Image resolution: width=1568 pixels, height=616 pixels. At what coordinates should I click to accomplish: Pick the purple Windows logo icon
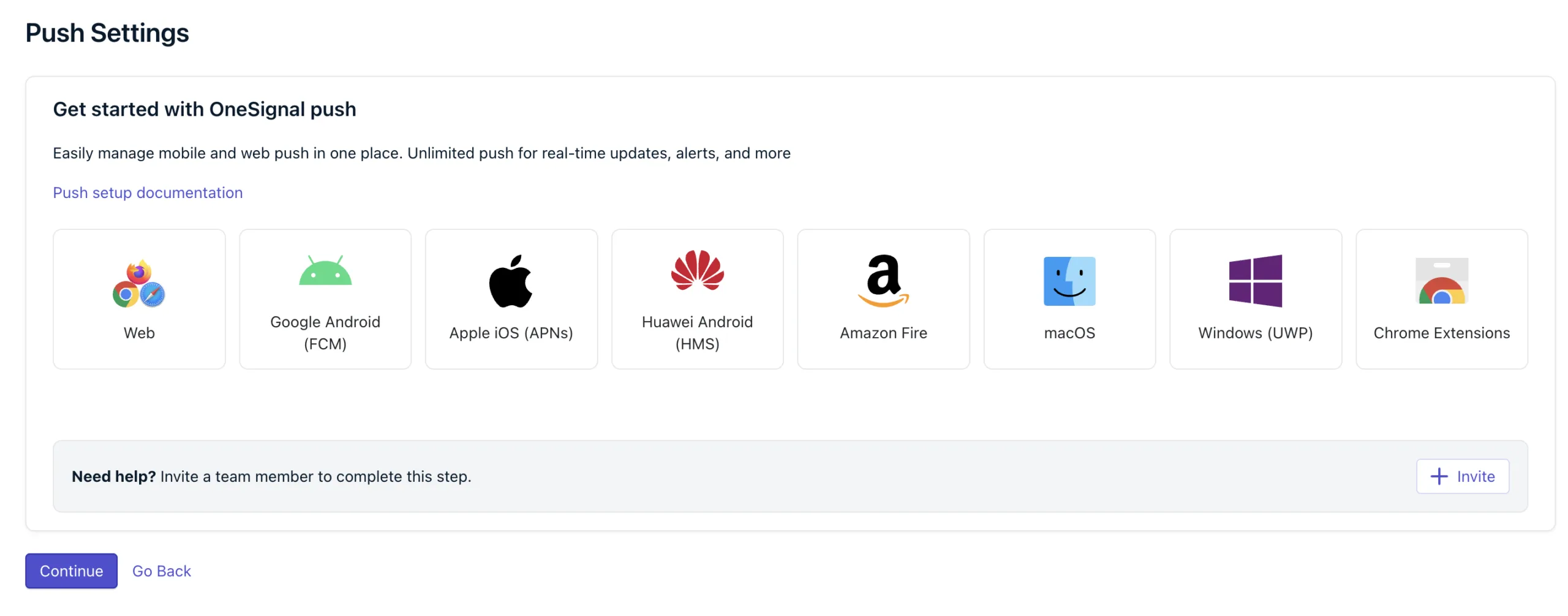[x=1255, y=281]
